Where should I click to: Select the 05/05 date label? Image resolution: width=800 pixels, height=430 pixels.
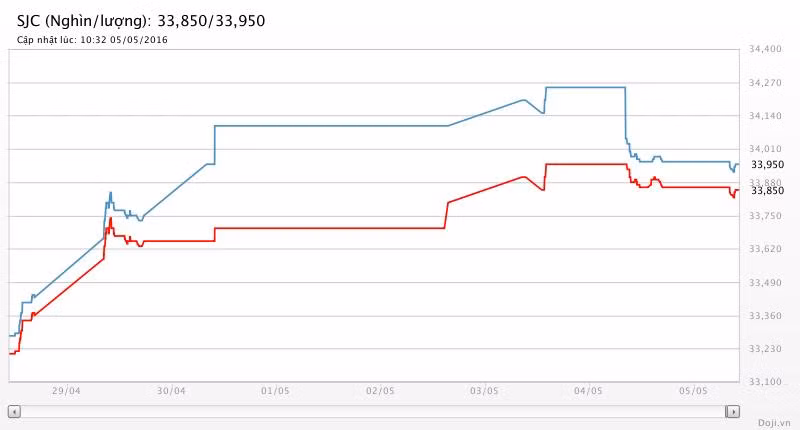(693, 391)
